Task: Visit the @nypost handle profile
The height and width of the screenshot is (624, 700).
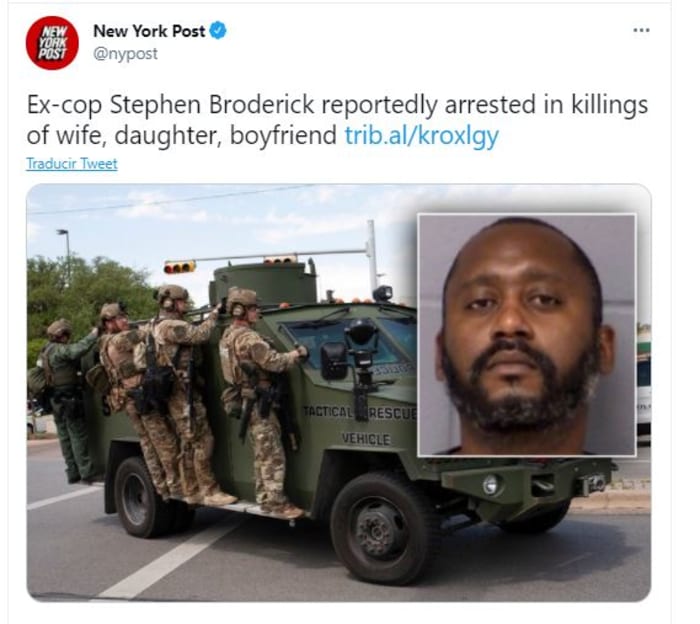Action: pyautogui.click(x=125, y=54)
